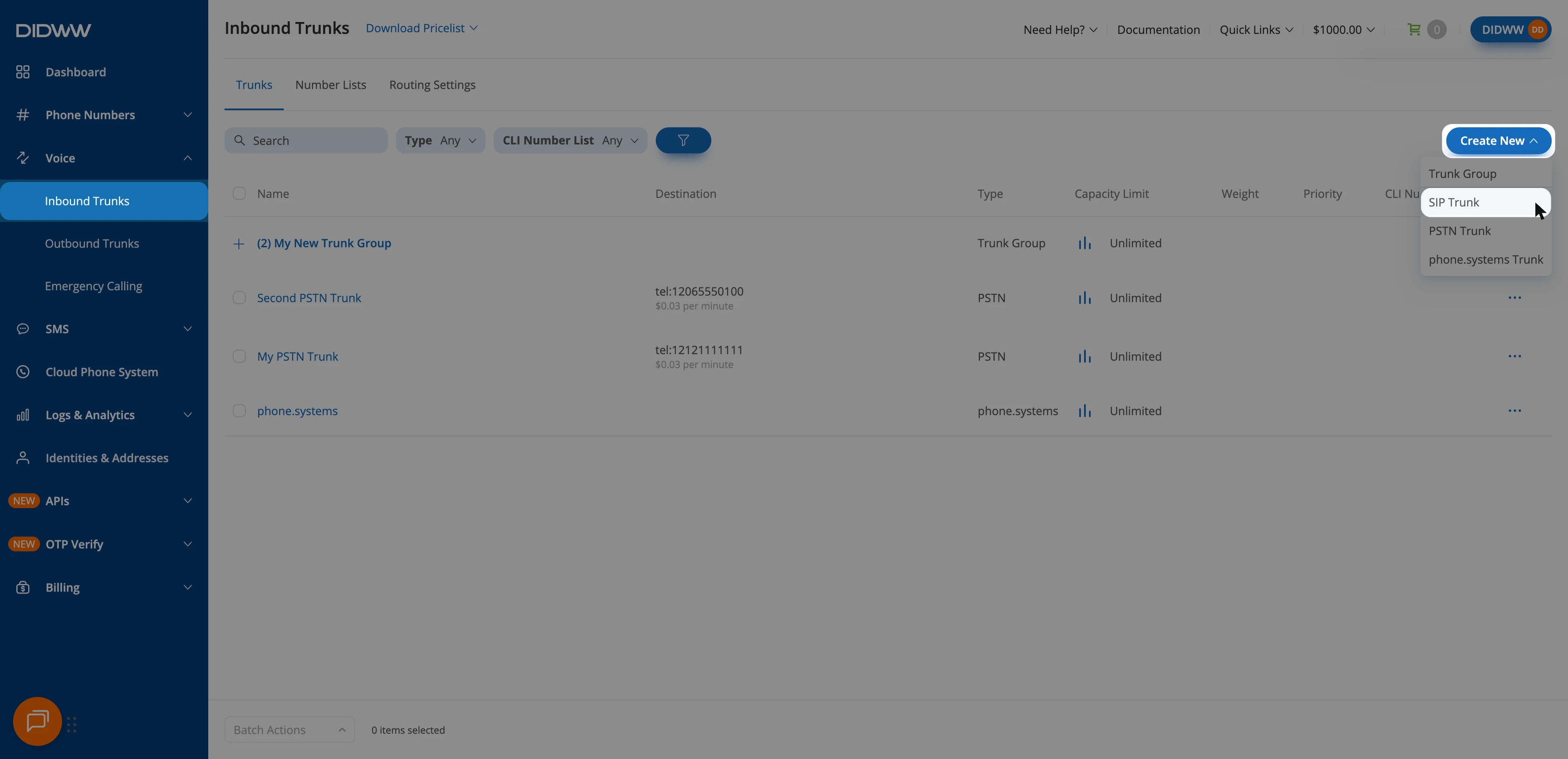The width and height of the screenshot is (1568, 759).
Task: Click the Identities & Addresses person icon
Action: tap(22, 458)
